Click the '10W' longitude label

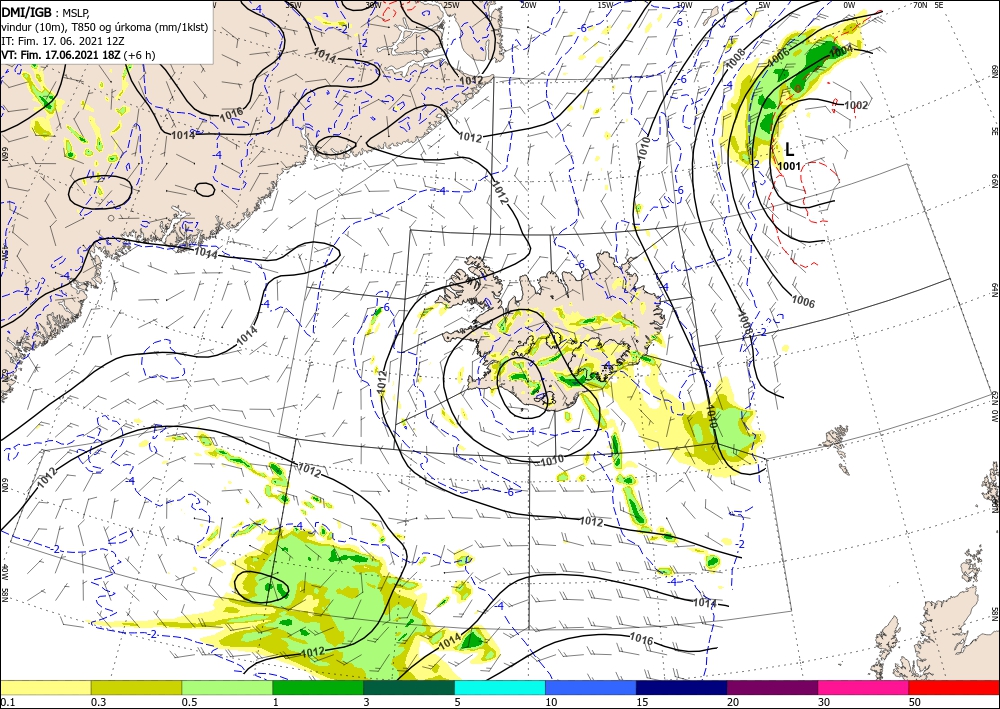[x=684, y=5]
